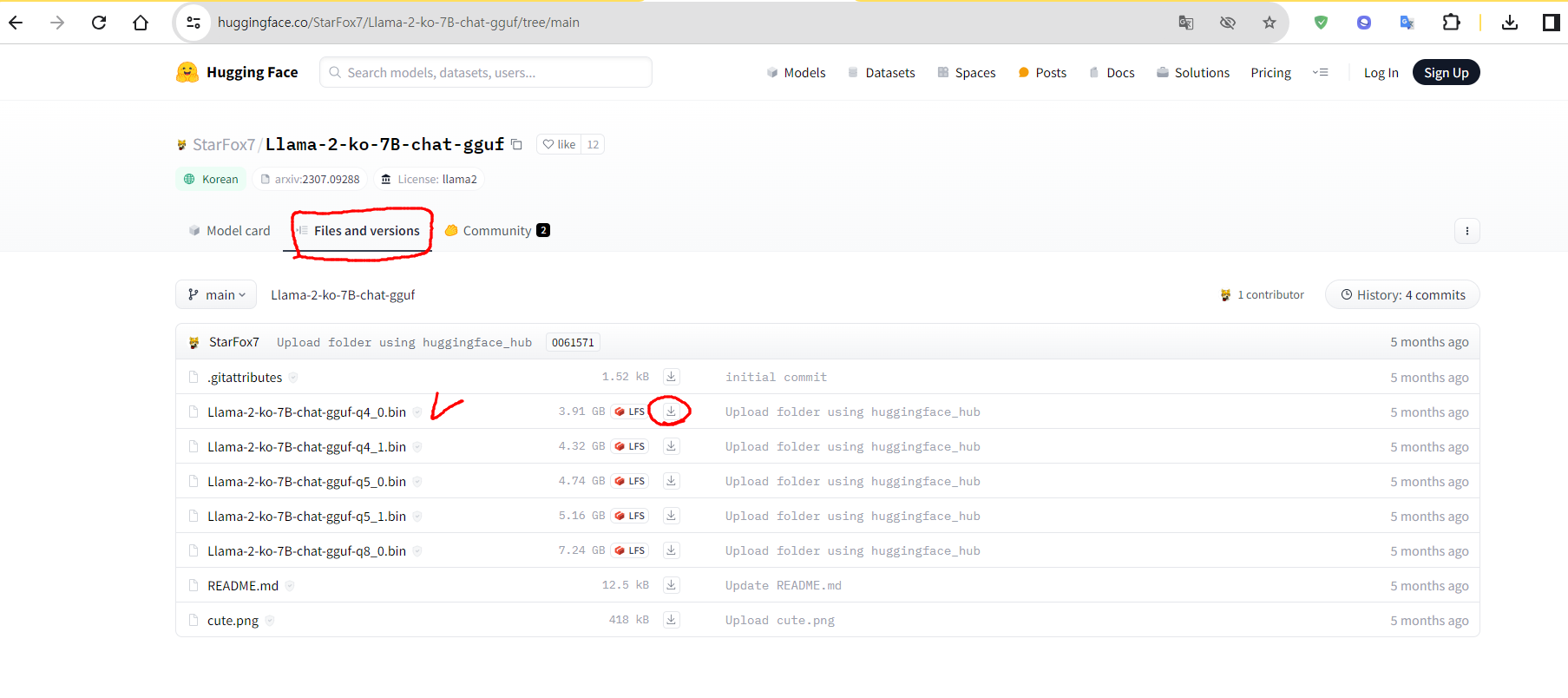This screenshot has width=1568, height=698.
Task: Click the Log In link
Action: 1381,73
